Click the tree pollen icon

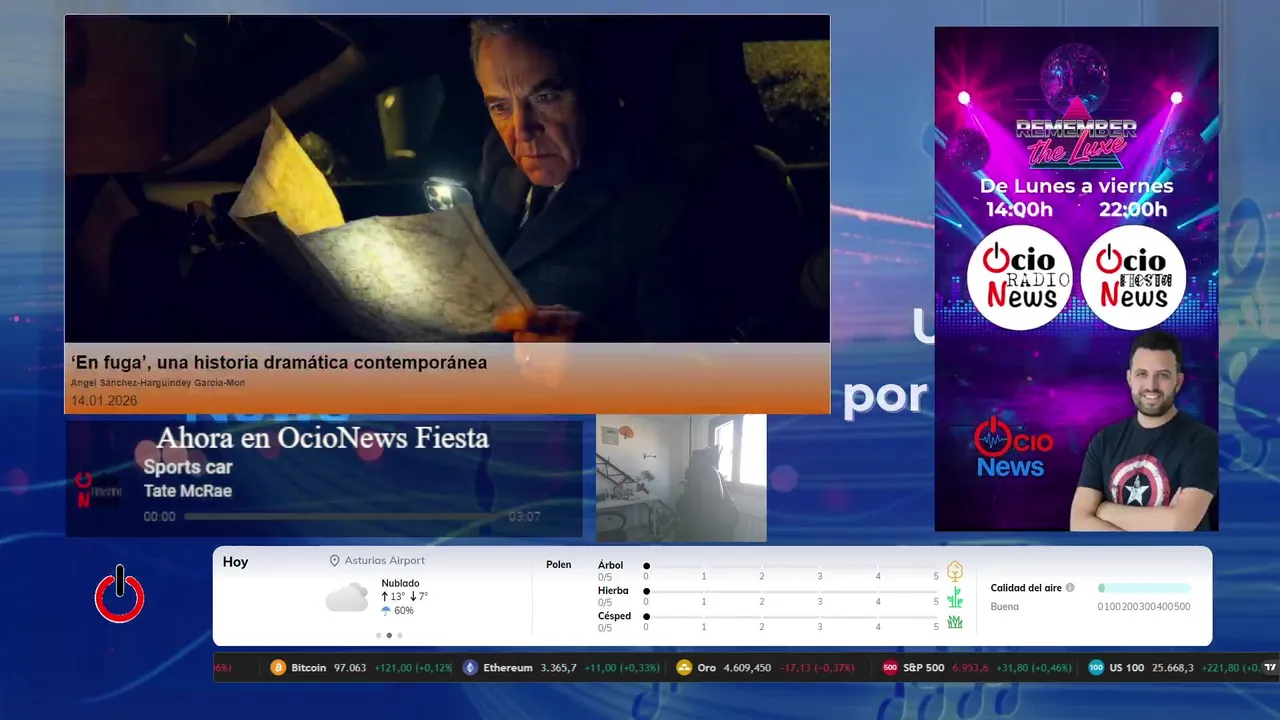tap(955, 571)
